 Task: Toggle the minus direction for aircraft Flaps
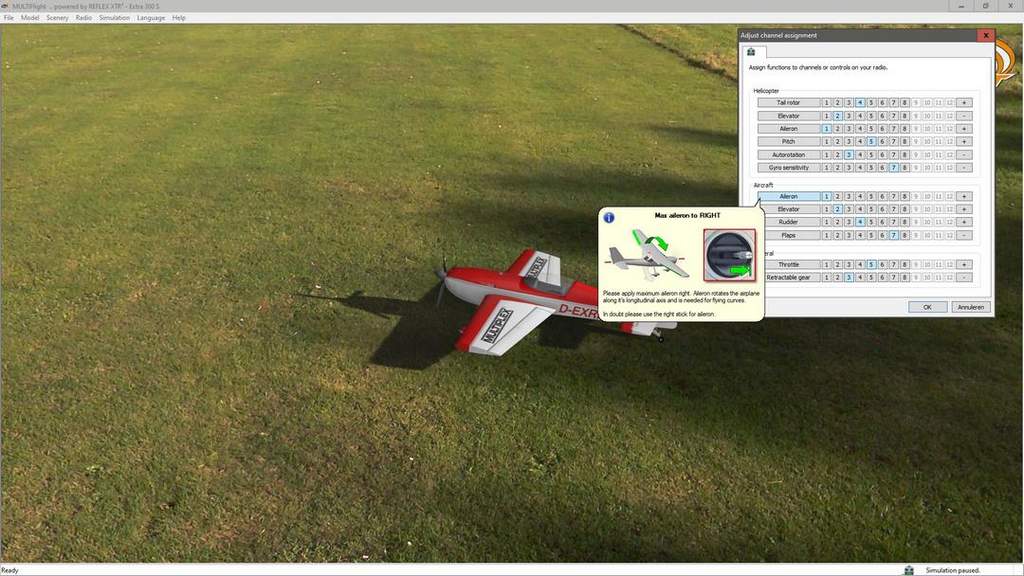click(964, 235)
